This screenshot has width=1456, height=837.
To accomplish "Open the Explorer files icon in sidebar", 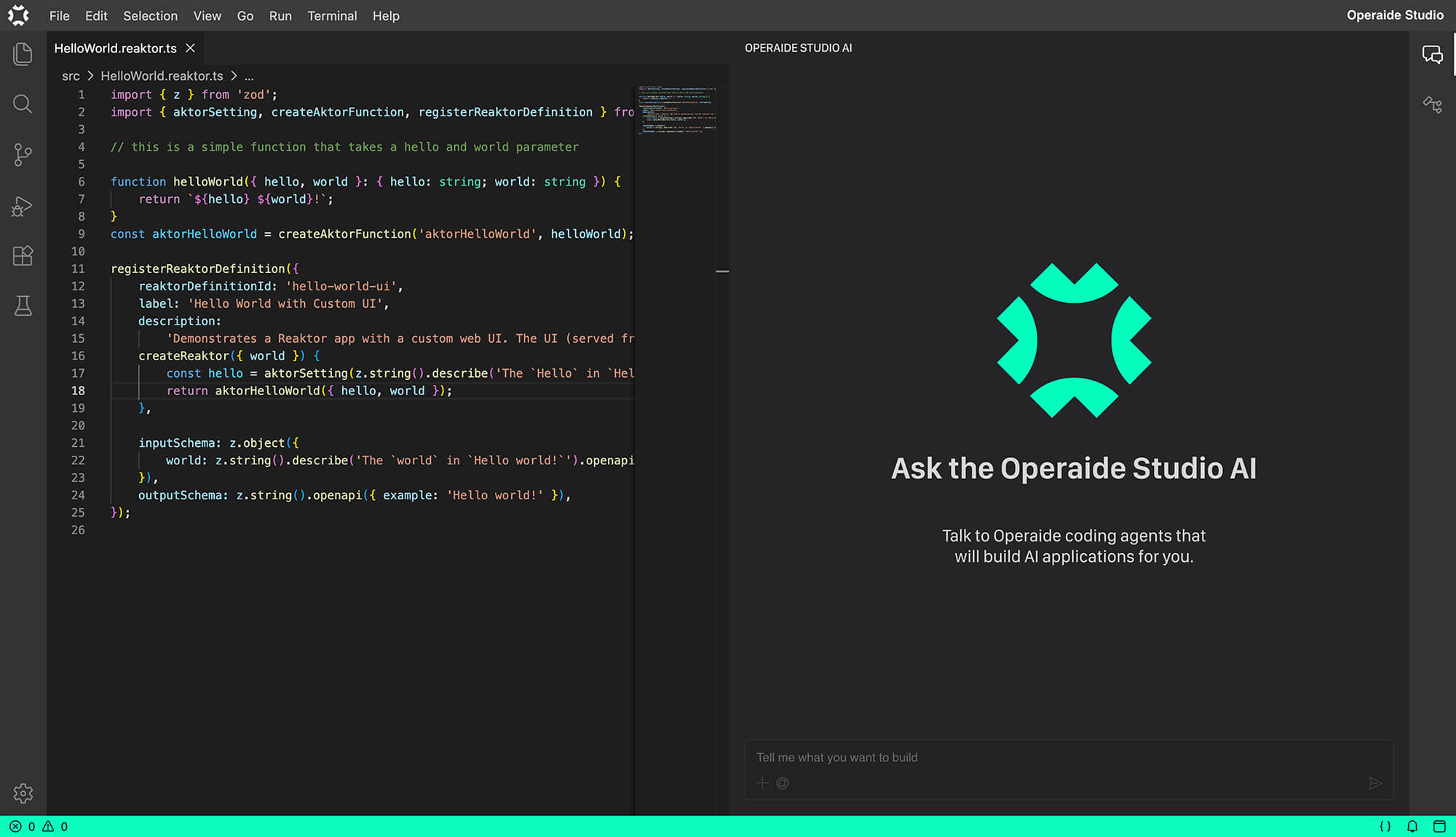I will coord(23,54).
